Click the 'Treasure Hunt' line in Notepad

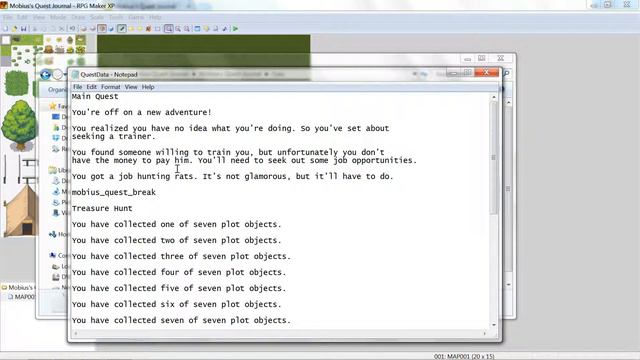[x=102, y=208]
